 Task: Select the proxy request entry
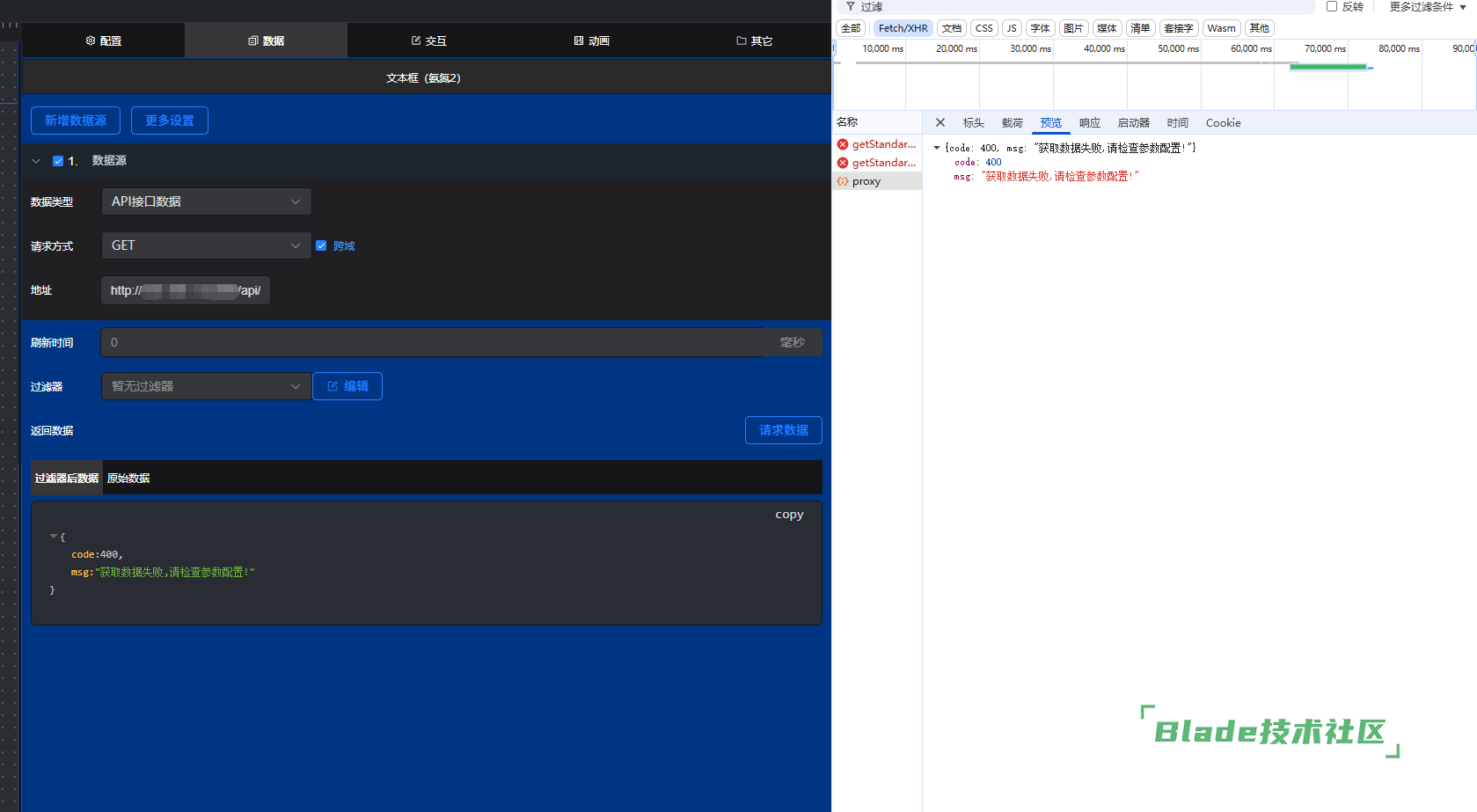click(x=866, y=181)
